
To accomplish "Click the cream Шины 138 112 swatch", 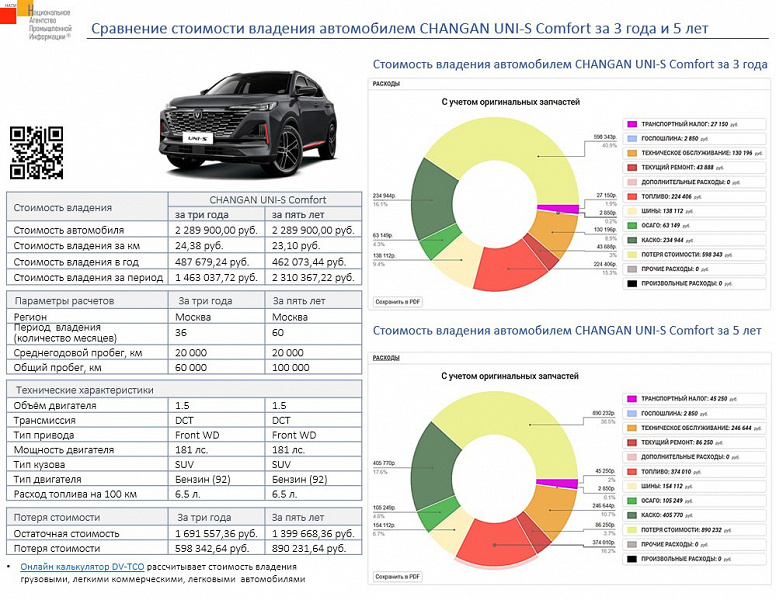I will click(632, 211).
